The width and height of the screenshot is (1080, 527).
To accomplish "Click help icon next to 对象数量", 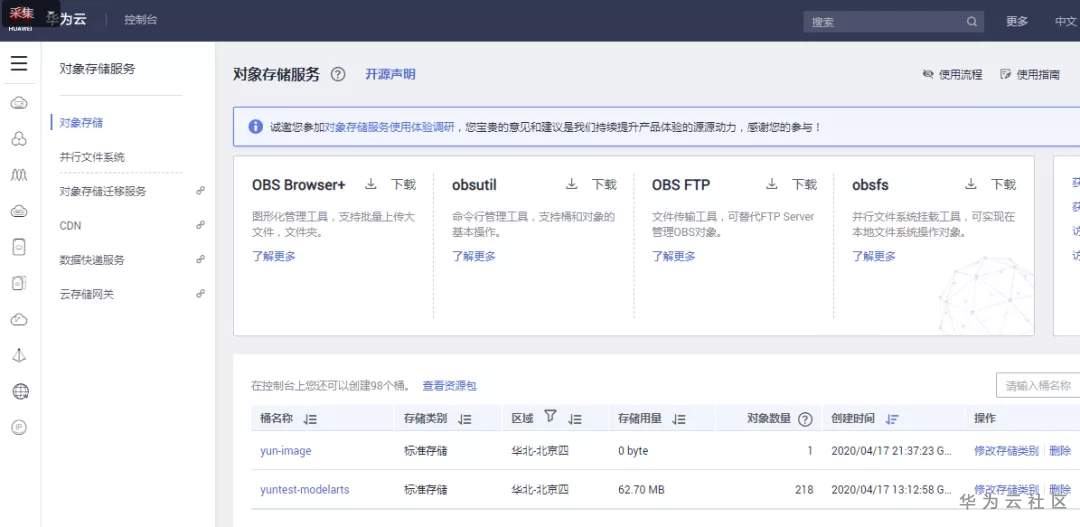I will pos(804,419).
